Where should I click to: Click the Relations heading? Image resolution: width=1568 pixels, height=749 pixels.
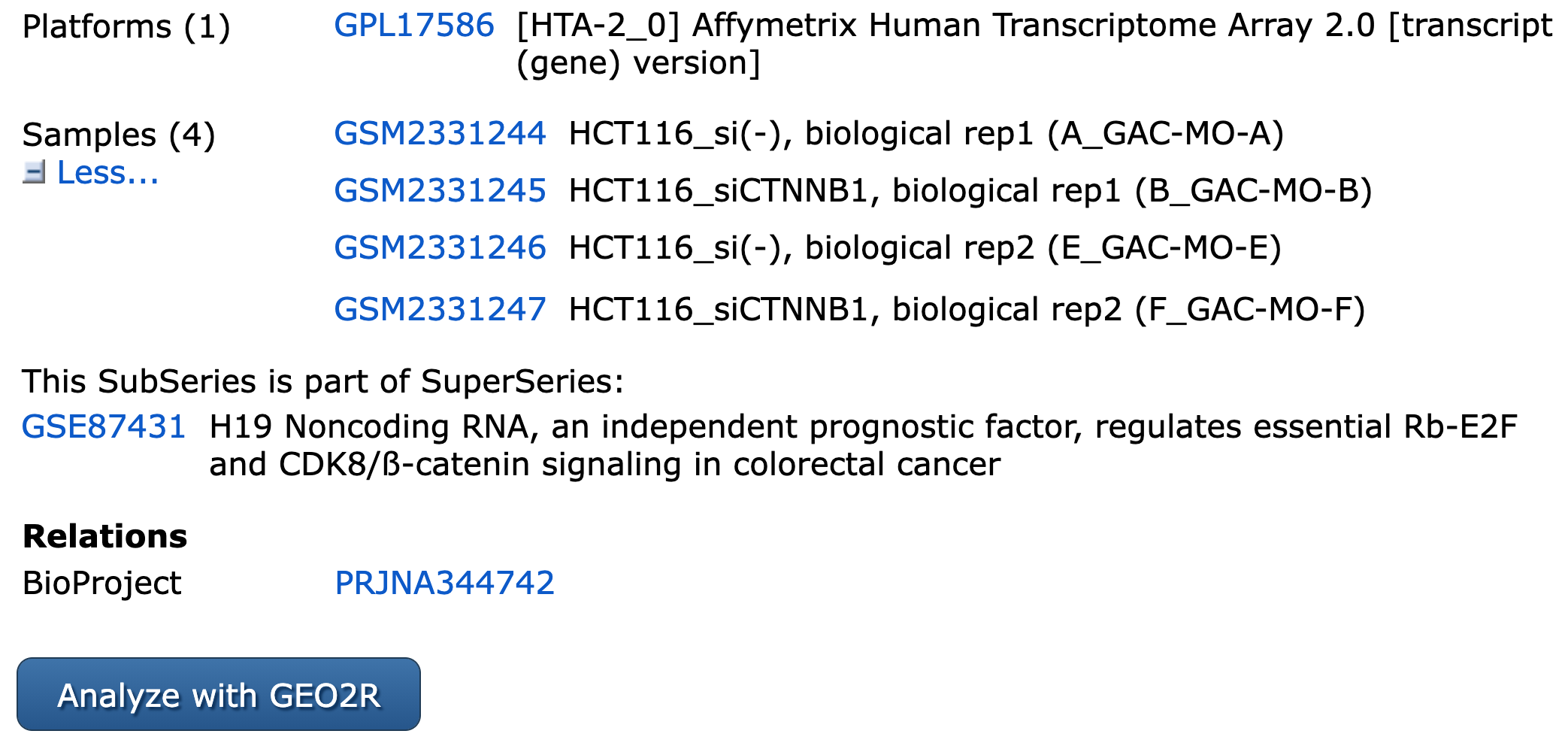click(x=104, y=537)
